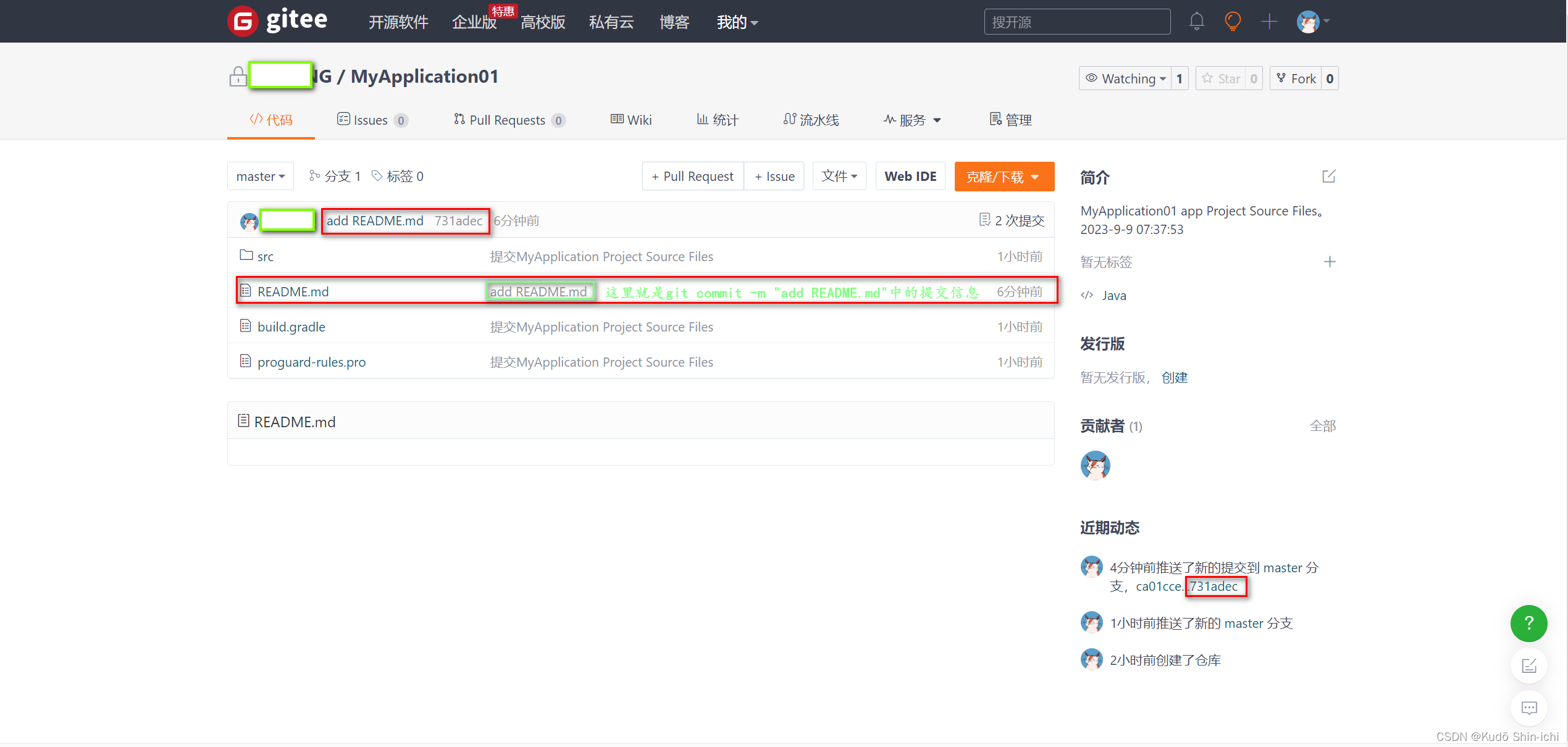Click the lightbulb ideas icon in the header
Screen dimensions: 1568x747
1233,21
